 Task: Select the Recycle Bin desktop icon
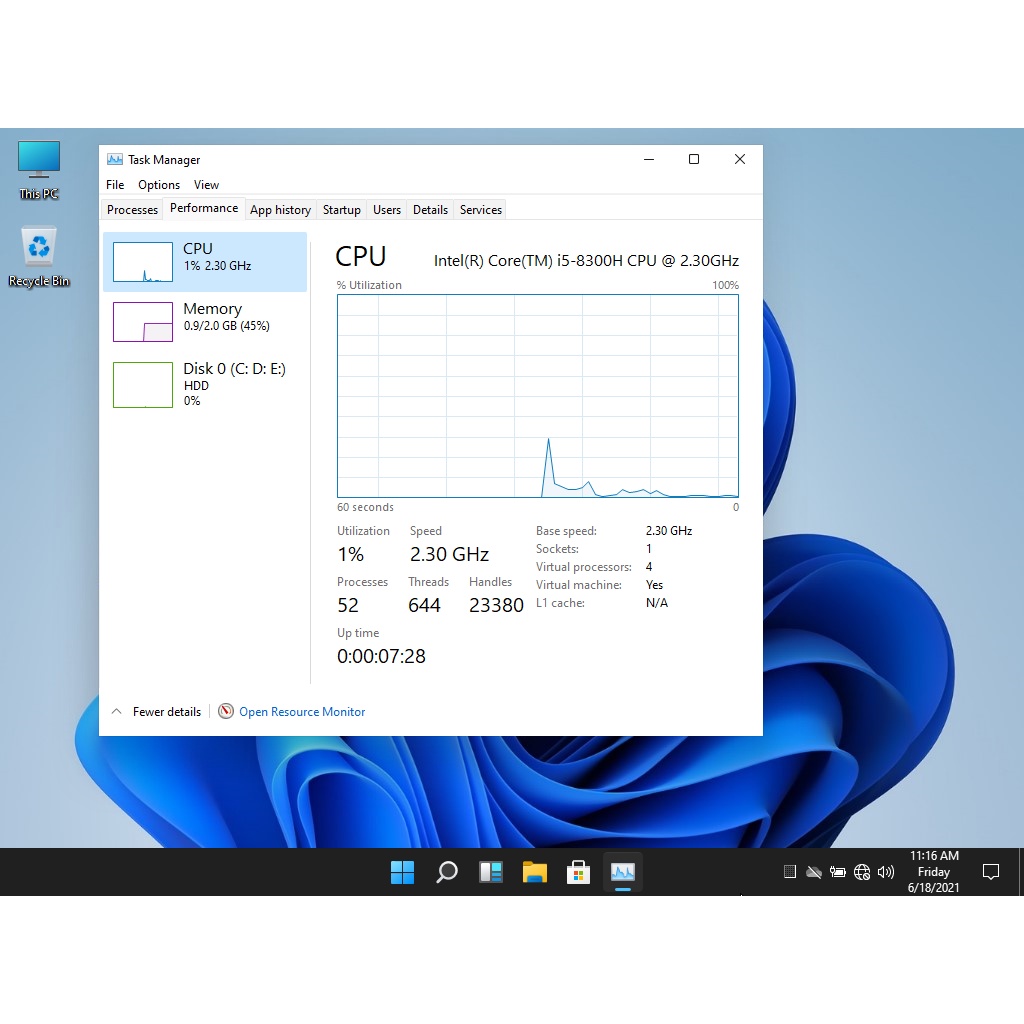[39, 256]
